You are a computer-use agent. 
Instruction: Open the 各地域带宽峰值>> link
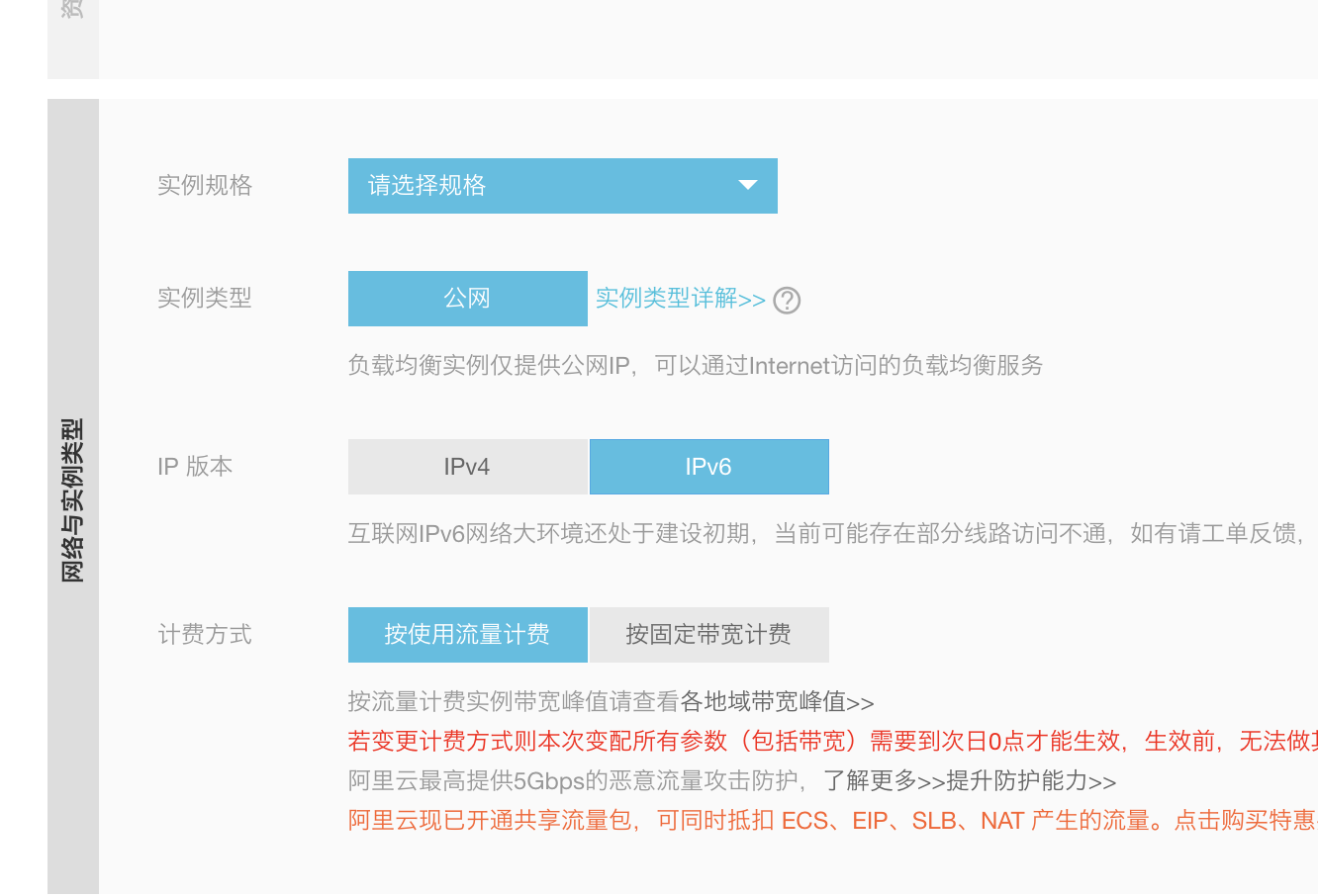pos(777,702)
